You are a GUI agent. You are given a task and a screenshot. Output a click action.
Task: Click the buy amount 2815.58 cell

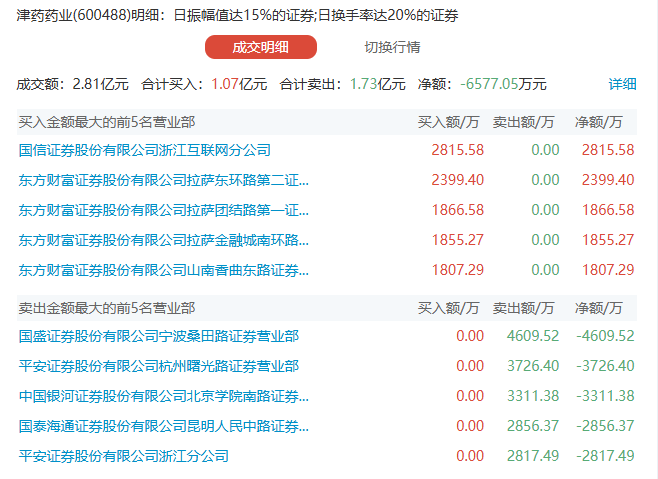click(x=458, y=150)
